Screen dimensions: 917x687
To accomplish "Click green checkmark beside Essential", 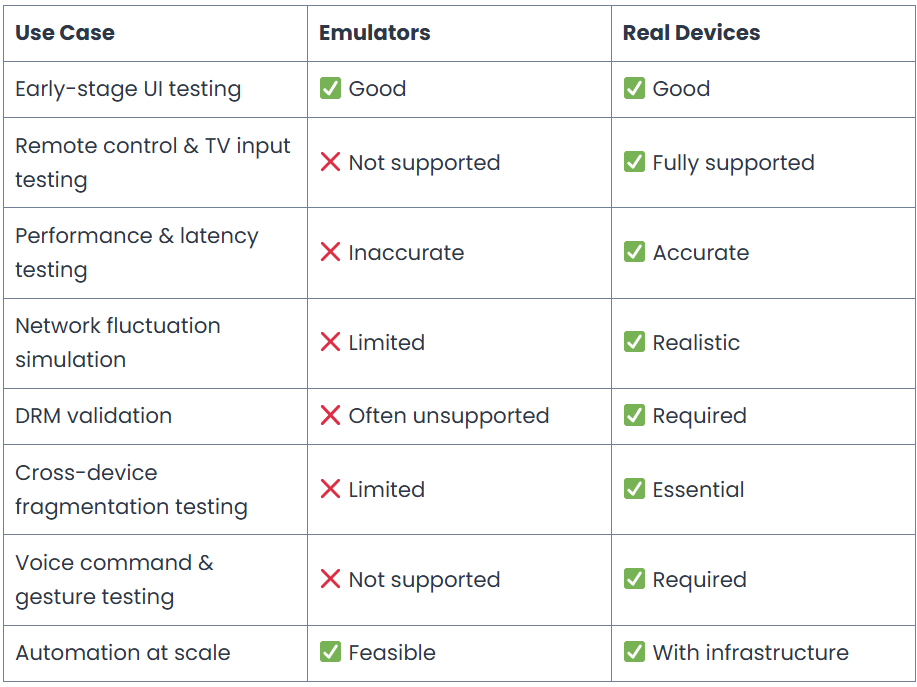I will pyautogui.click(x=635, y=489).
